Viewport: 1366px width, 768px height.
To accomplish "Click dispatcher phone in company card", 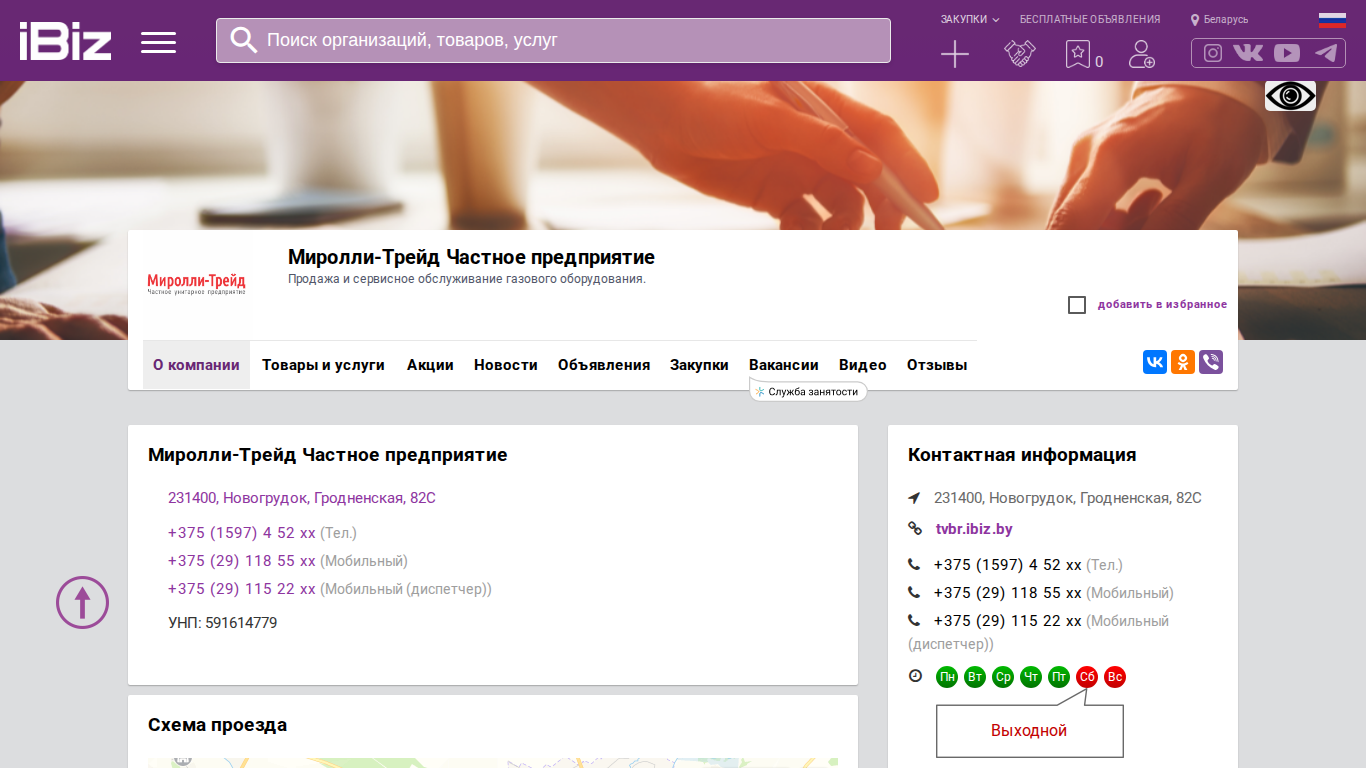I will coord(242,589).
